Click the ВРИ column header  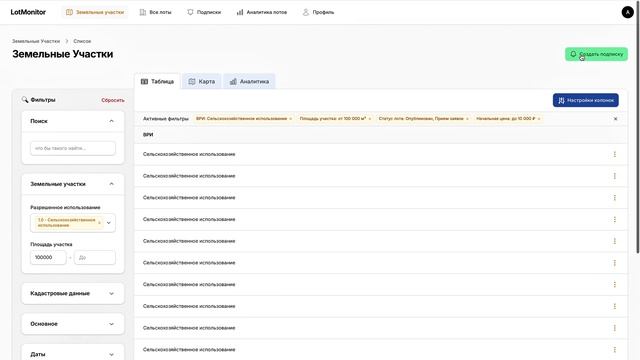tap(148, 135)
